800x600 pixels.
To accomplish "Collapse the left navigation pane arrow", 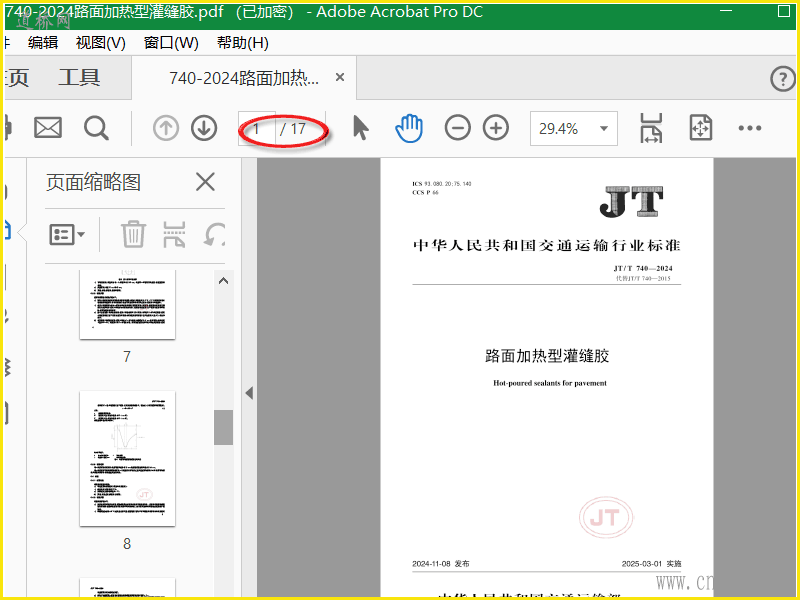I will (249, 393).
